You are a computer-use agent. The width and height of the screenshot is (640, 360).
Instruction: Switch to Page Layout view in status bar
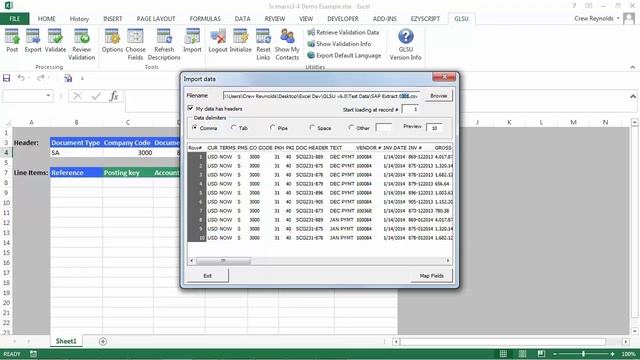pos(522,354)
